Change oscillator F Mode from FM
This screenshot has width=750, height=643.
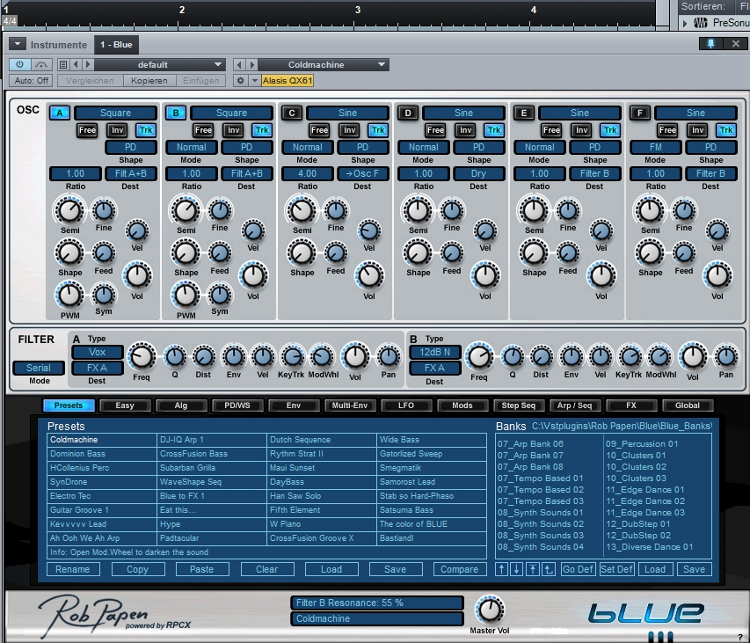655,147
